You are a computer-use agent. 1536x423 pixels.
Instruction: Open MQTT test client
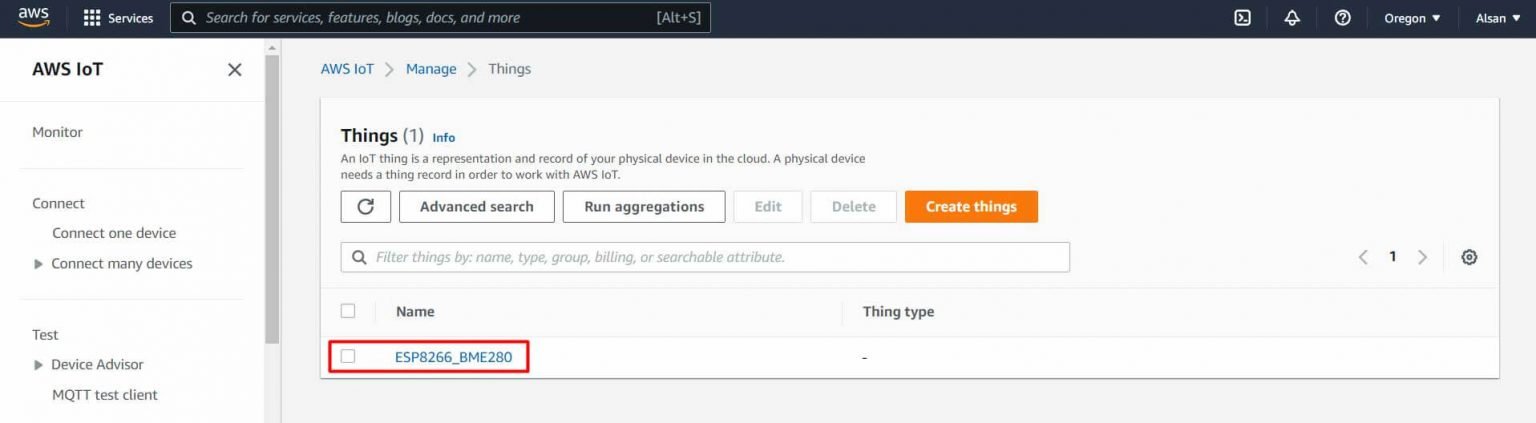(105, 395)
